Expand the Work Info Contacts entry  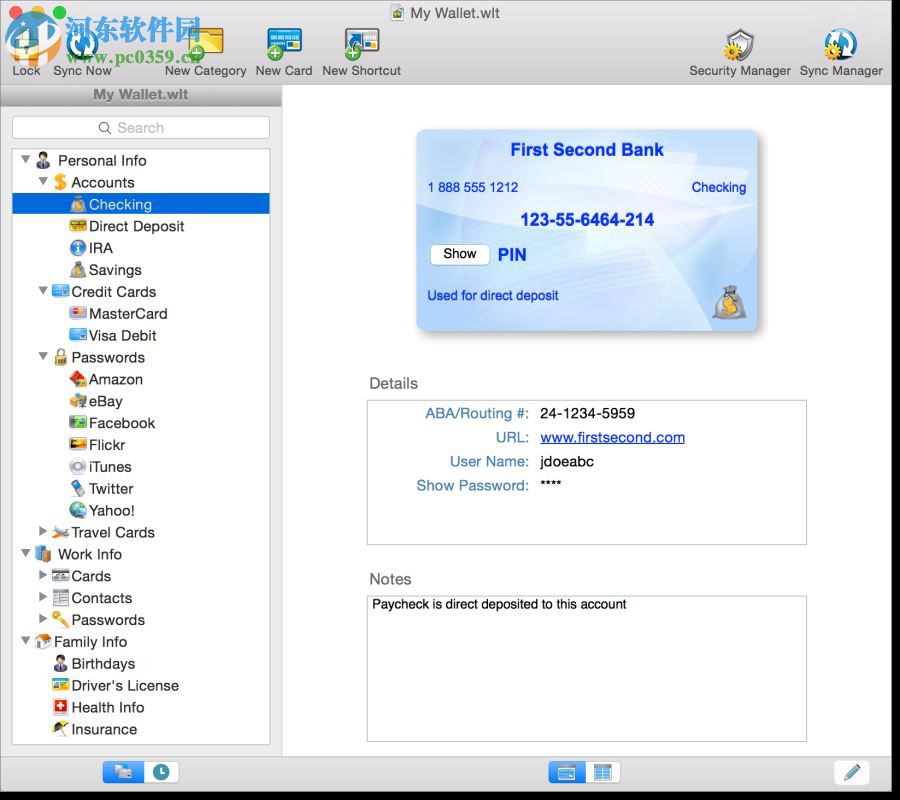click(43, 598)
